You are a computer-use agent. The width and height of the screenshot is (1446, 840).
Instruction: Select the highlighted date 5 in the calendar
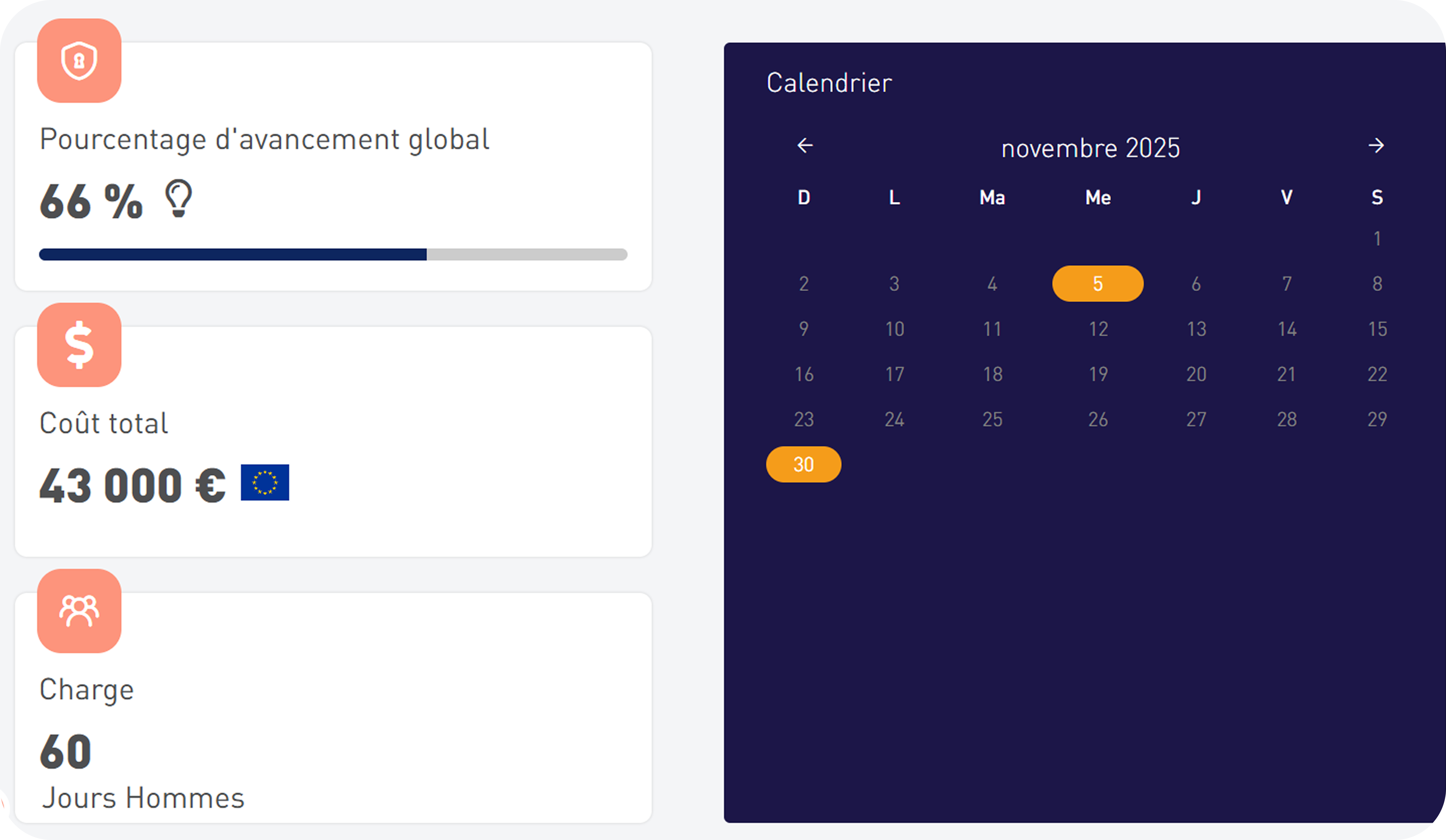tap(1097, 283)
